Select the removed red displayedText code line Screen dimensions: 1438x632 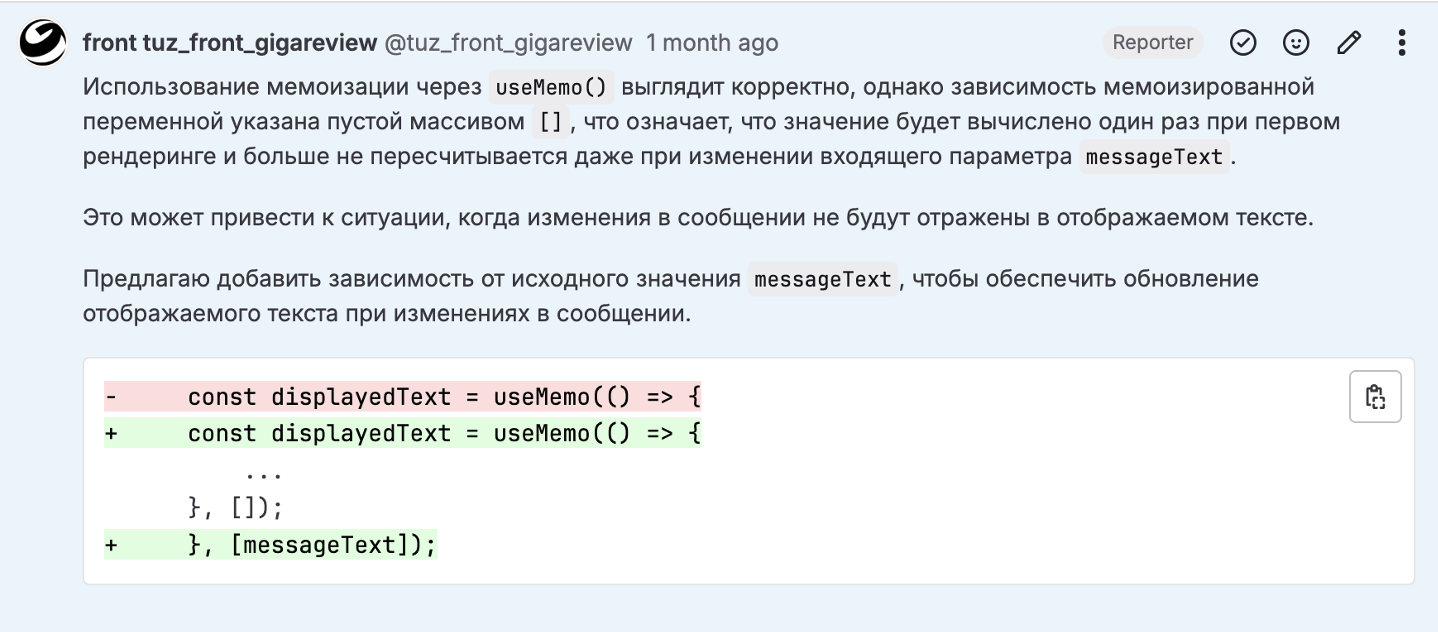coord(403,397)
